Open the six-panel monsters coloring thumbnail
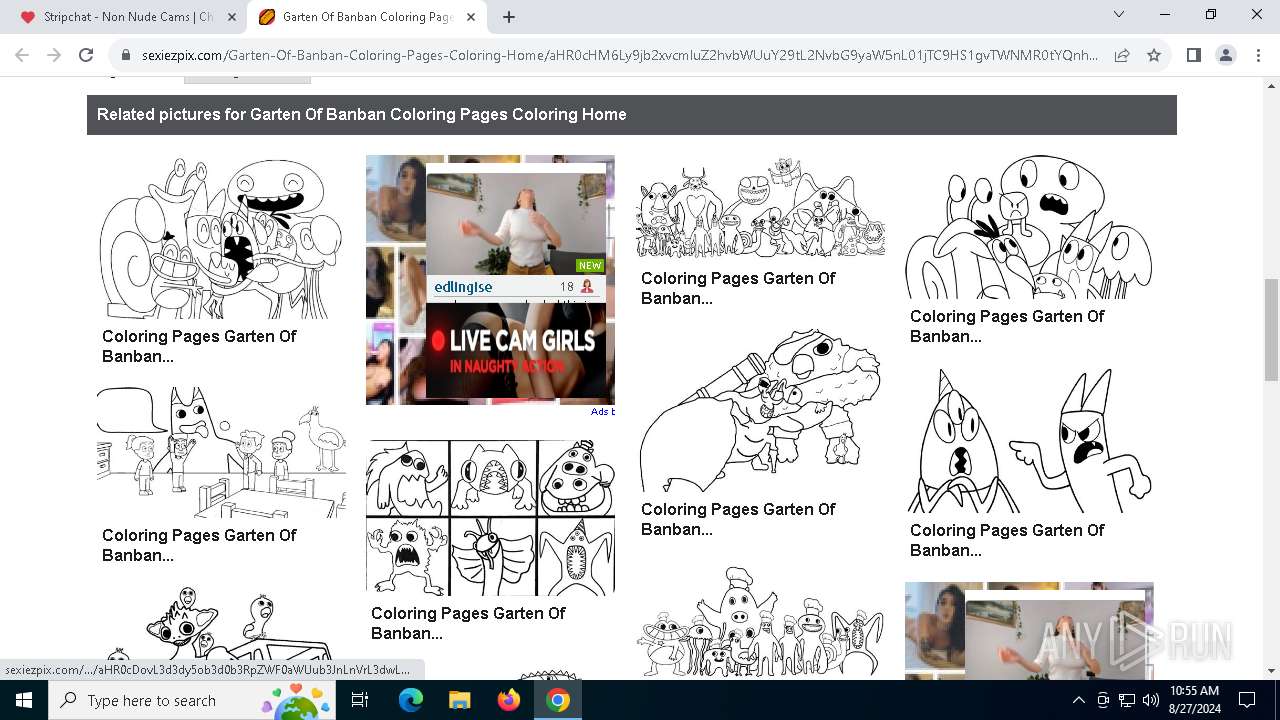This screenshot has height=720, width=1280. [490, 517]
